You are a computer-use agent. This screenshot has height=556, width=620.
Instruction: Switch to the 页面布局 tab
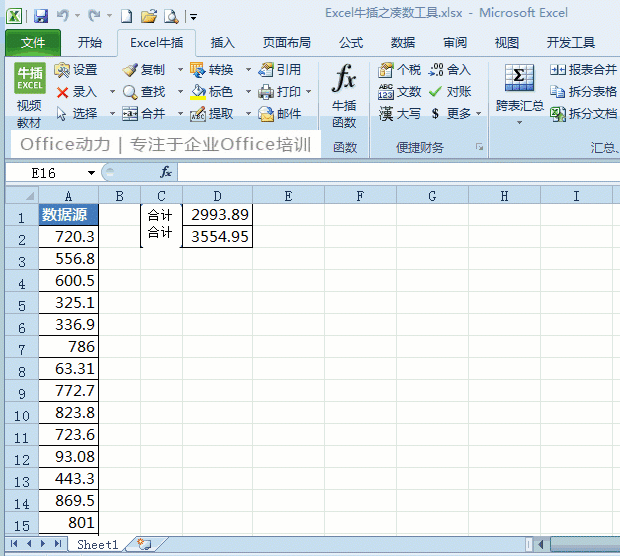[287, 43]
